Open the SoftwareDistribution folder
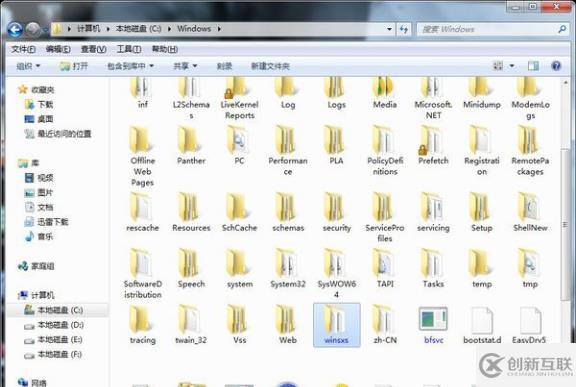Image resolution: width=576 pixels, height=387 pixels. tap(143, 274)
